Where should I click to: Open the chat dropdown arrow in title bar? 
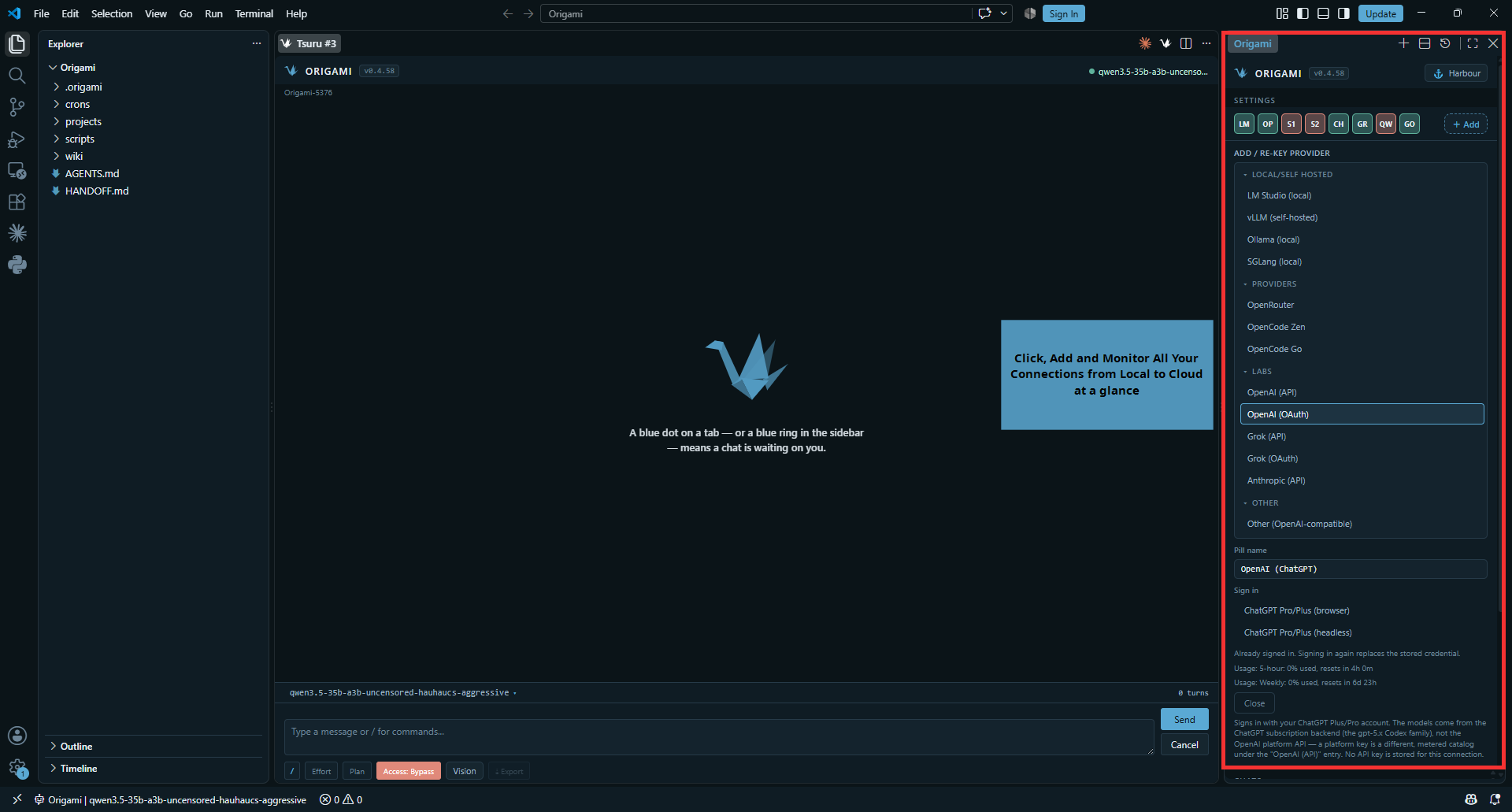tap(1003, 13)
